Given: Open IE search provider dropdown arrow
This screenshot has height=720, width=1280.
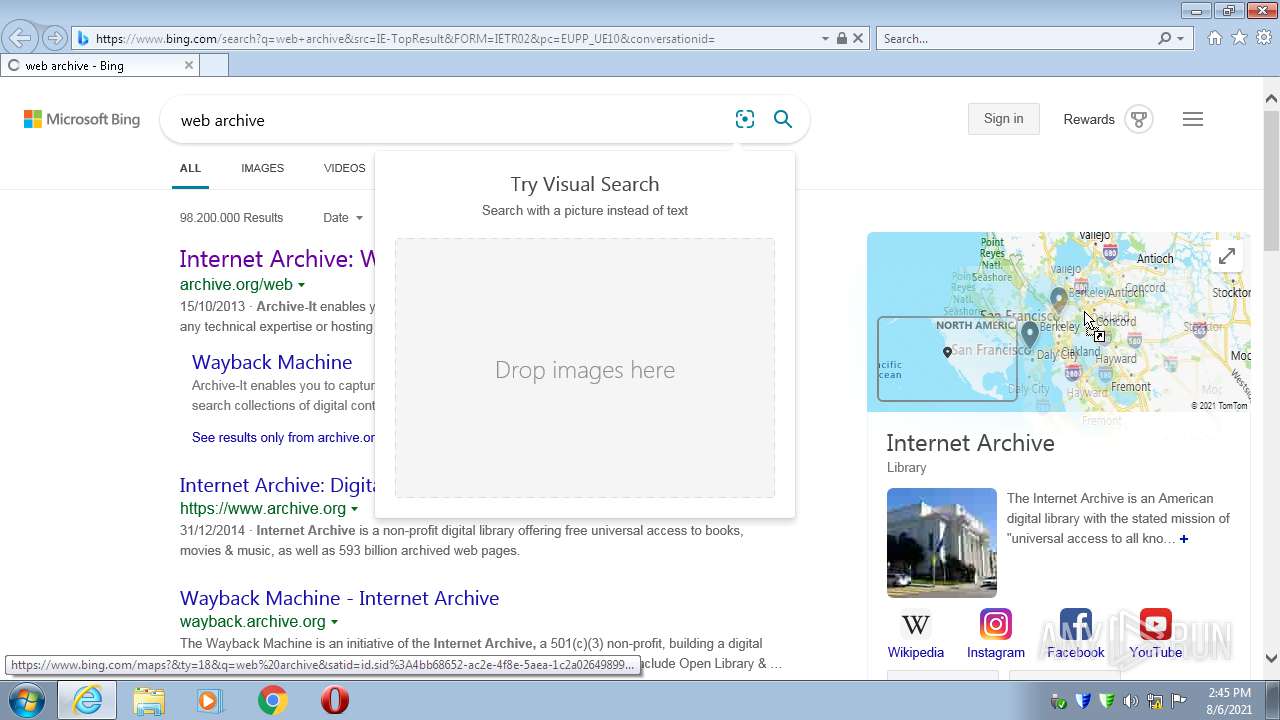Looking at the screenshot, I should (x=1180, y=38).
